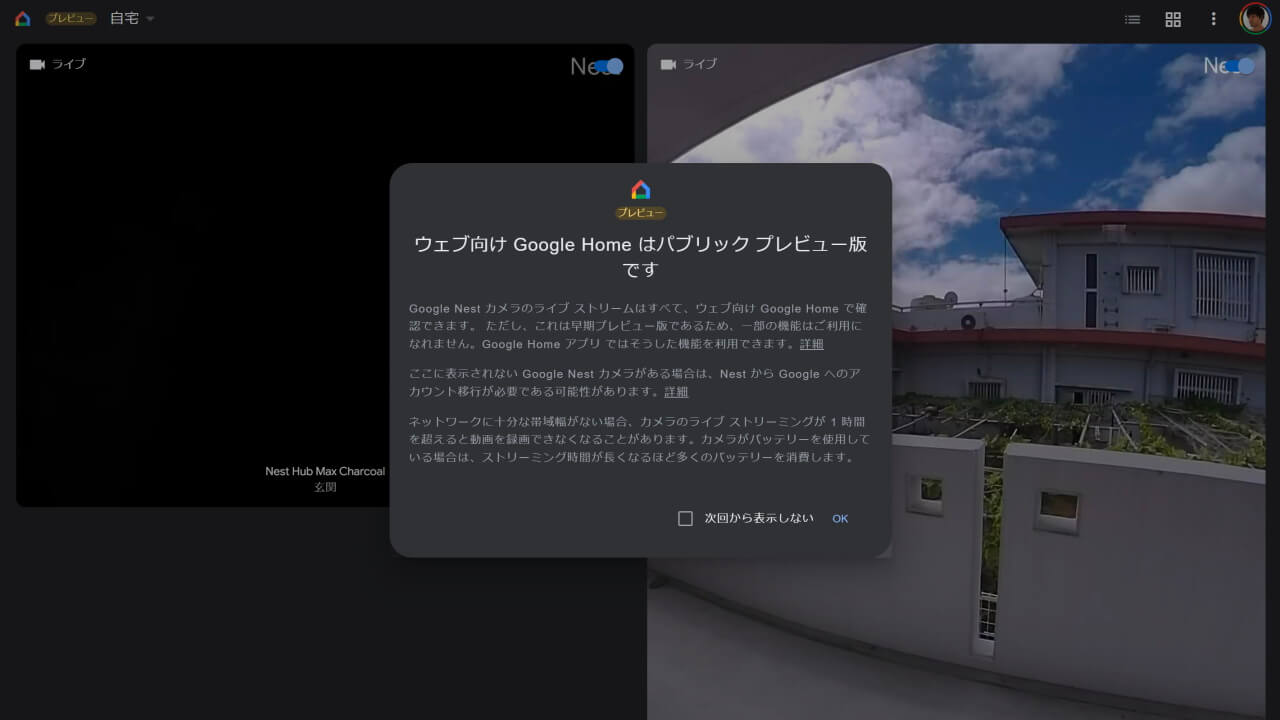Click the Google Home preview icon in dialog

coord(640,188)
